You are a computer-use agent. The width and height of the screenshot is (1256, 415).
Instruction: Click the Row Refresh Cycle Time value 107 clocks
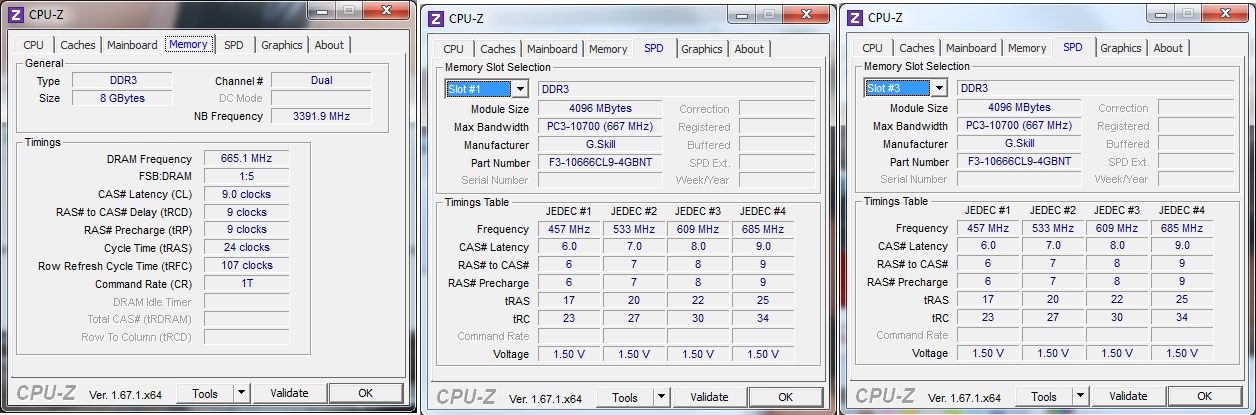click(x=246, y=265)
